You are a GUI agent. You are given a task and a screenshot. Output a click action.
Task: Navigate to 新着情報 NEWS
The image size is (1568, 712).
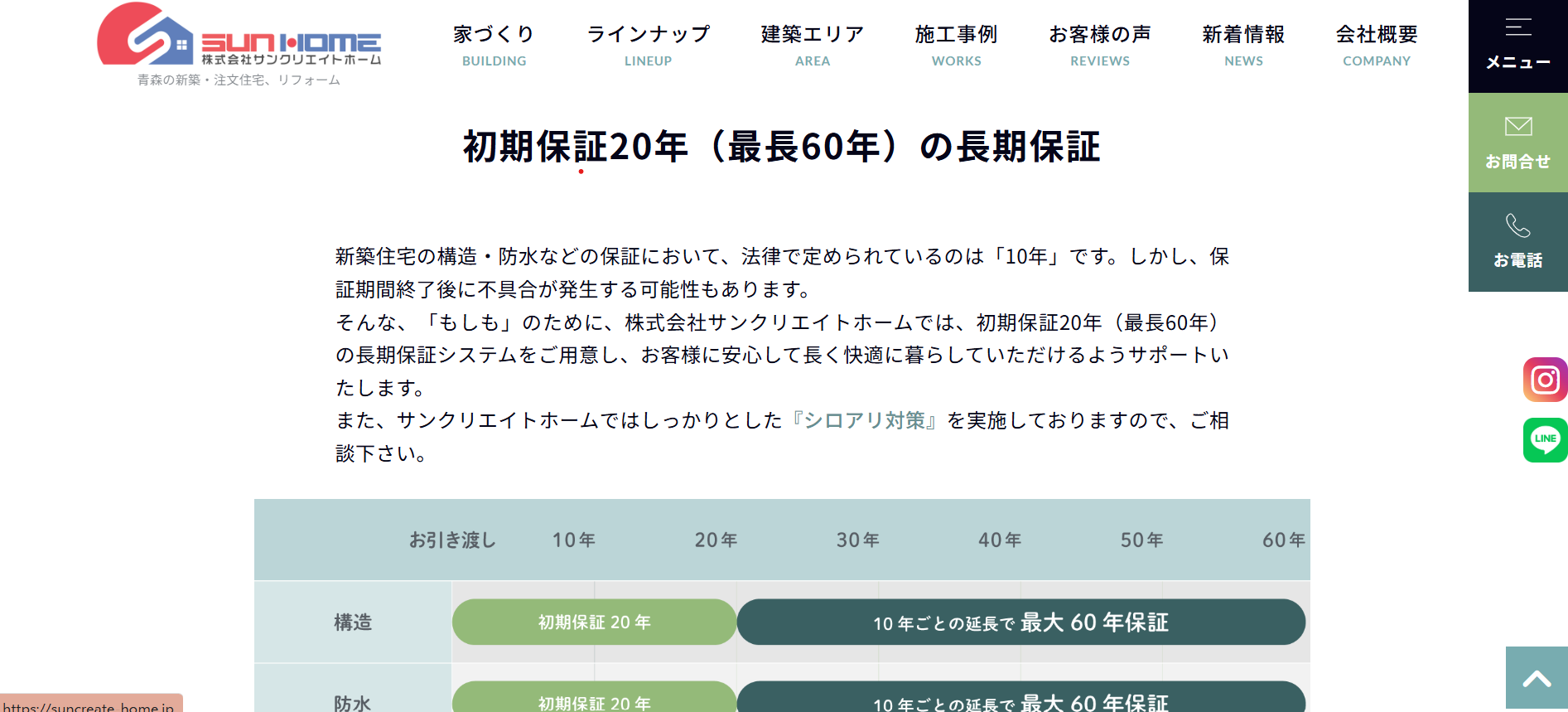point(1243,45)
